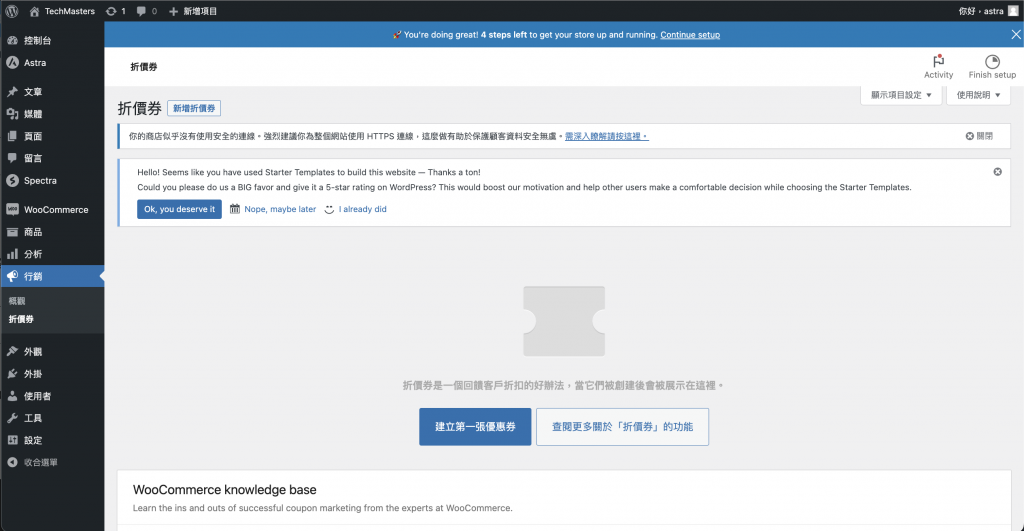Click the Spectra icon in sidebar

click(x=12, y=181)
